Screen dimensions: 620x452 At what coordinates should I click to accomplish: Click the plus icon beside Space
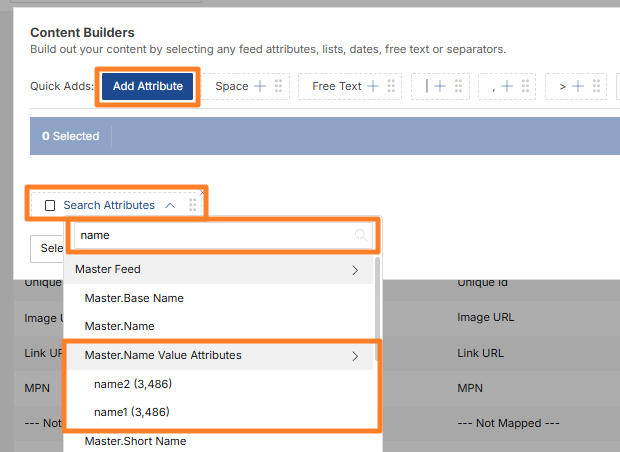pos(260,87)
